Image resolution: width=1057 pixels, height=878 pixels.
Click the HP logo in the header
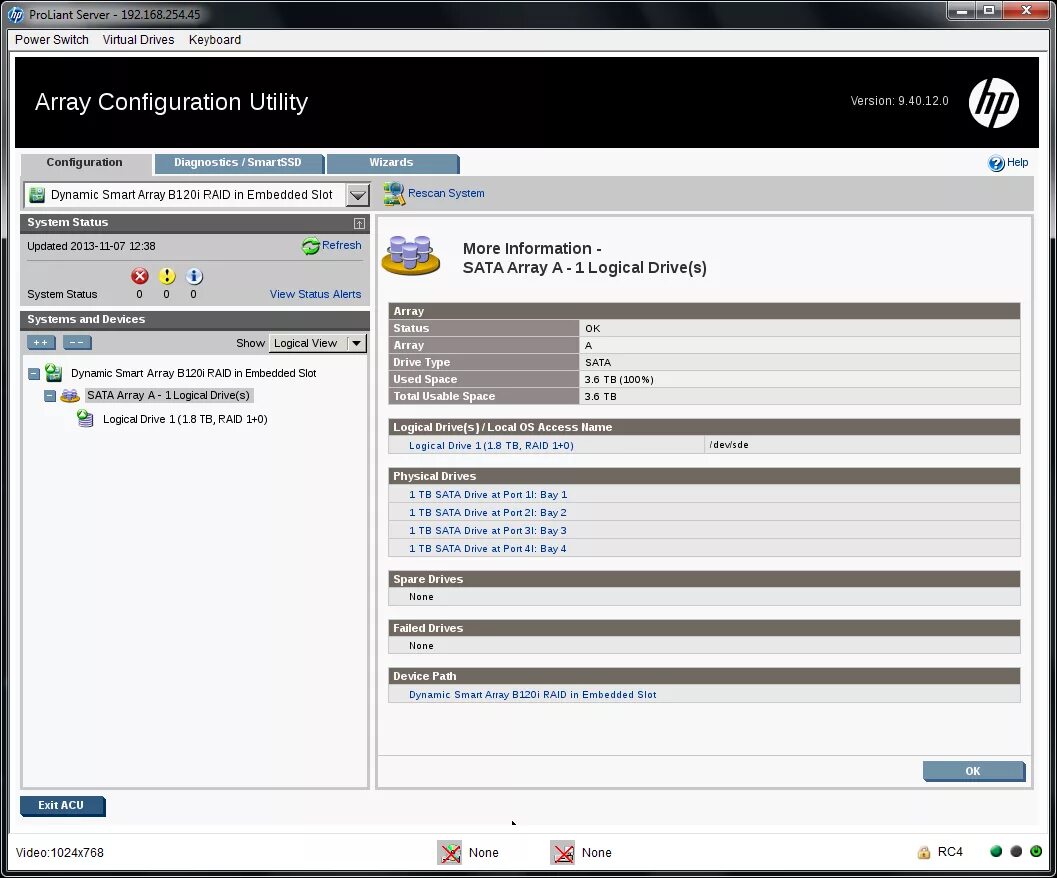click(x=993, y=103)
